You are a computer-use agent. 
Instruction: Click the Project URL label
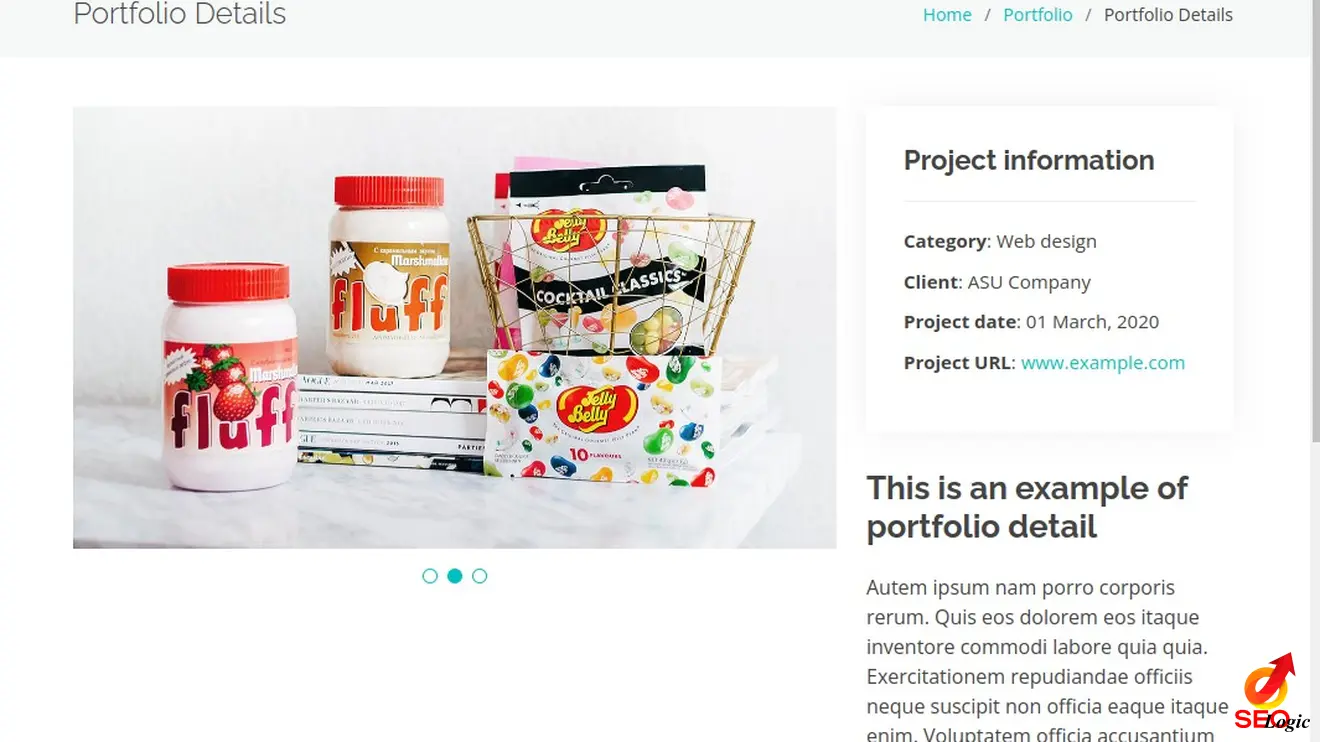click(958, 363)
